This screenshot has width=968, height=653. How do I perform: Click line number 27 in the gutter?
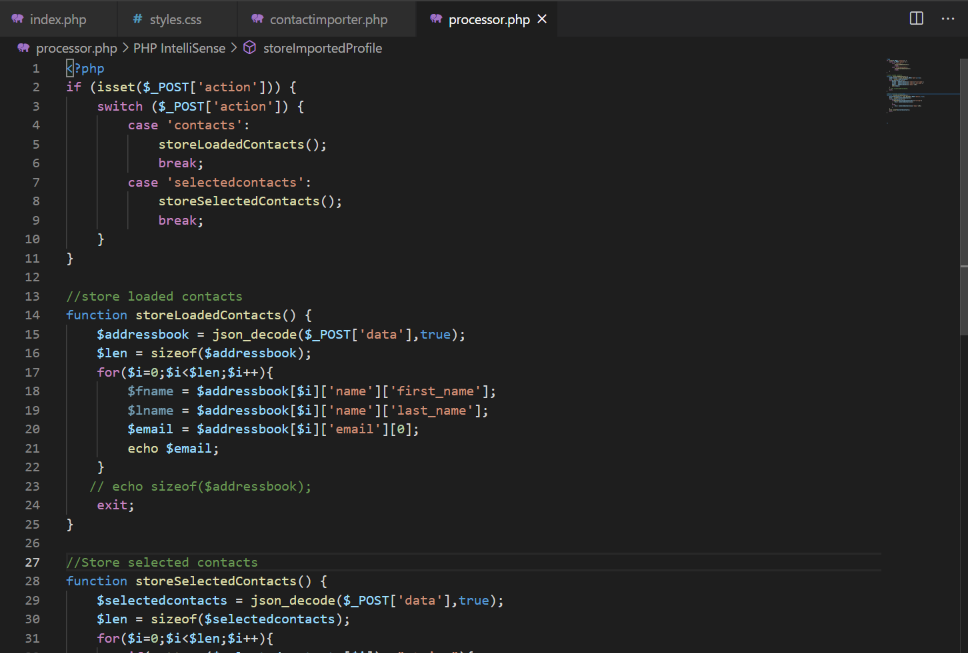coord(32,562)
